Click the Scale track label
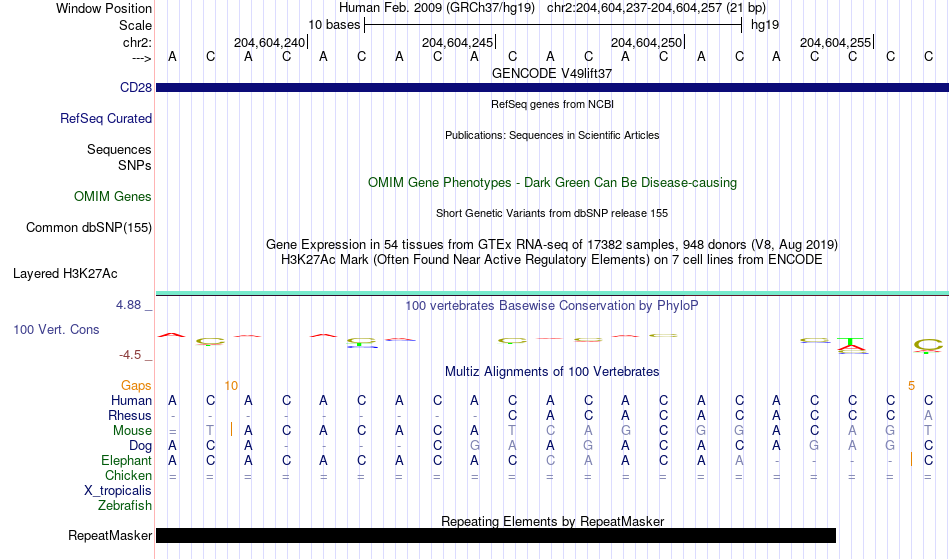The image size is (950, 559). (135, 25)
